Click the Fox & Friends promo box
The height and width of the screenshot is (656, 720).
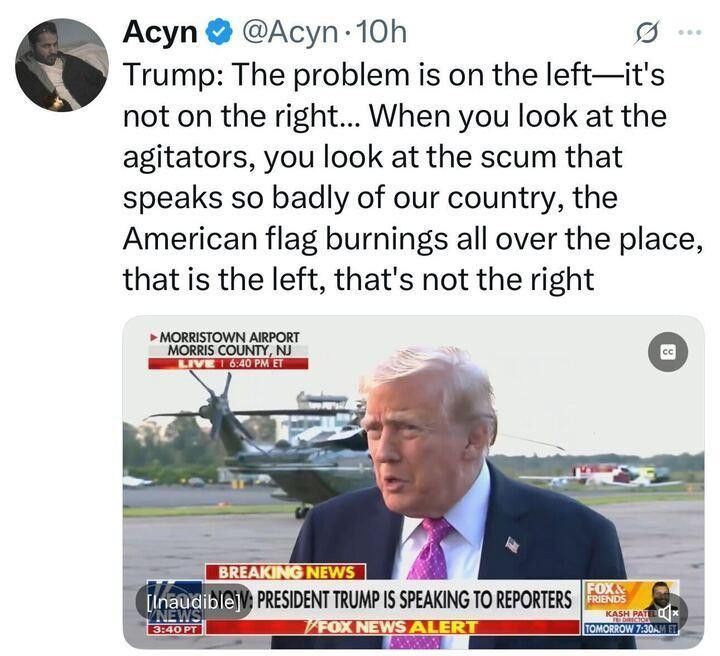630,607
